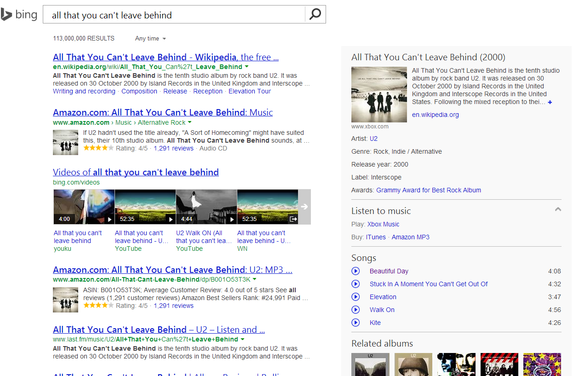Image resolution: width=579 pixels, height=376 pixels.
Task: Expand the album description with the plus icon
Action: (550, 102)
